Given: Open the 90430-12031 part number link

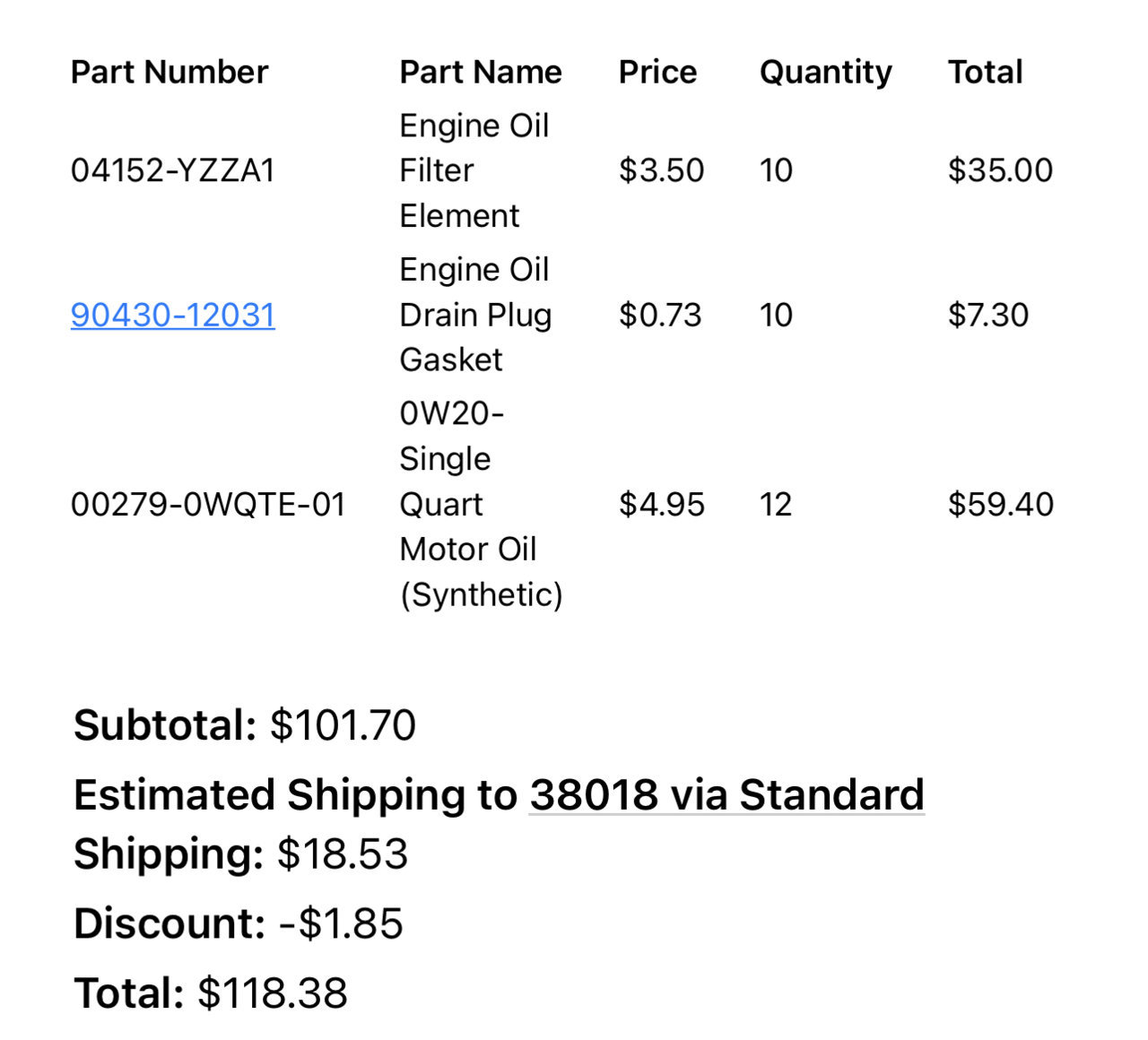Looking at the screenshot, I should point(173,315).
